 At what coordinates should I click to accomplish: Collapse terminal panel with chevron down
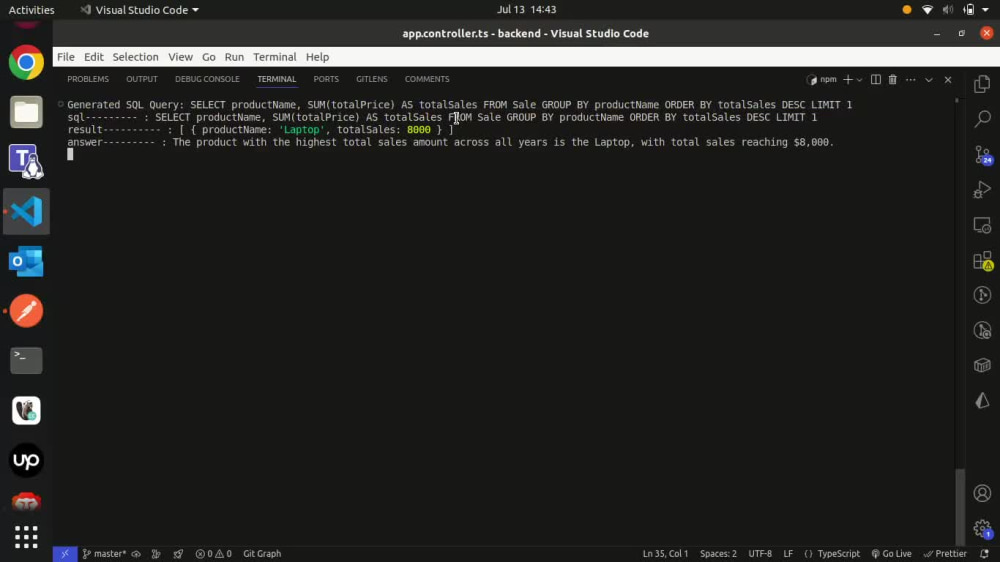click(x=929, y=80)
